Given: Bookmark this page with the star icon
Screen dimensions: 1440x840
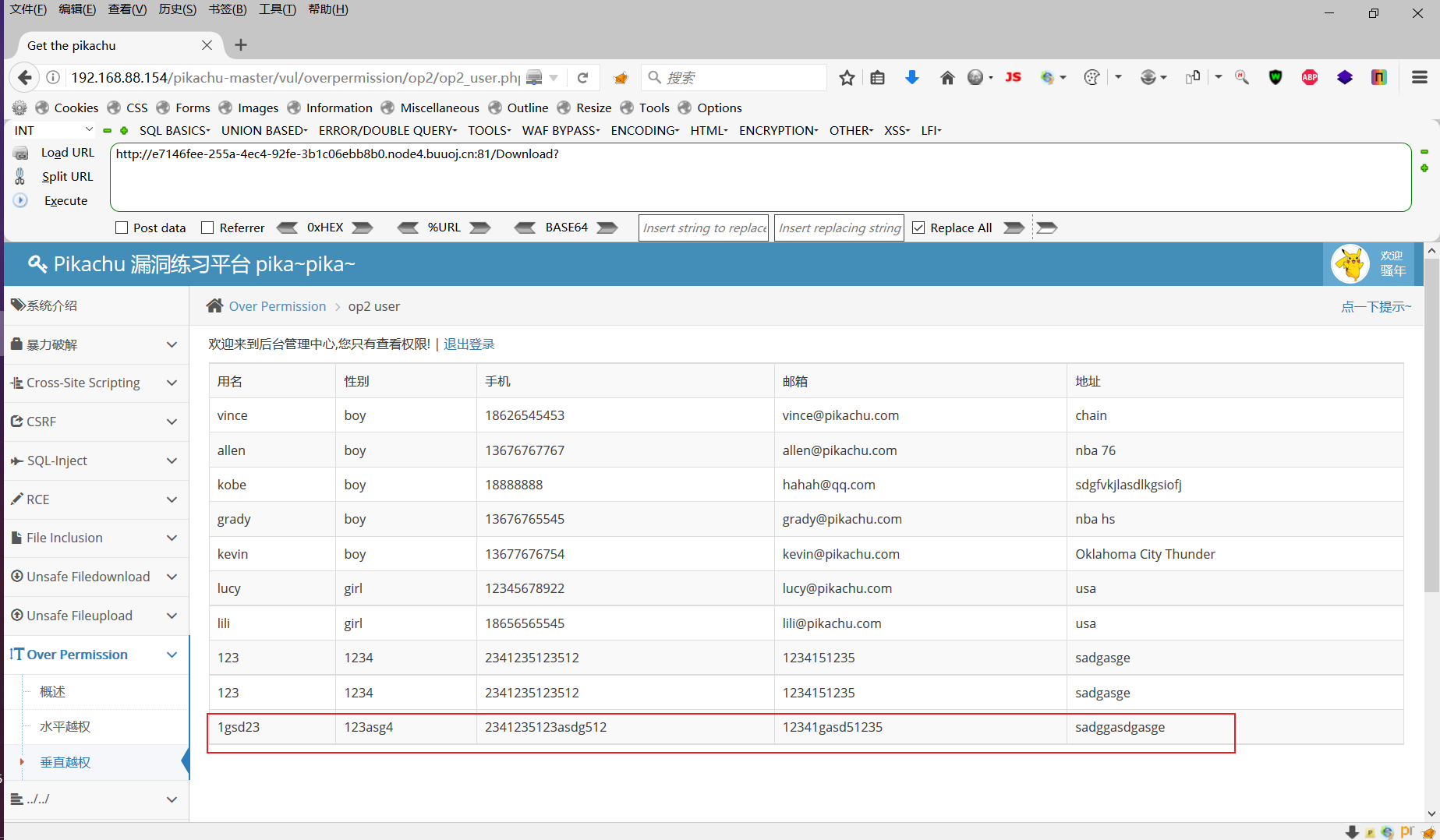Looking at the screenshot, I should pos(847,77).
